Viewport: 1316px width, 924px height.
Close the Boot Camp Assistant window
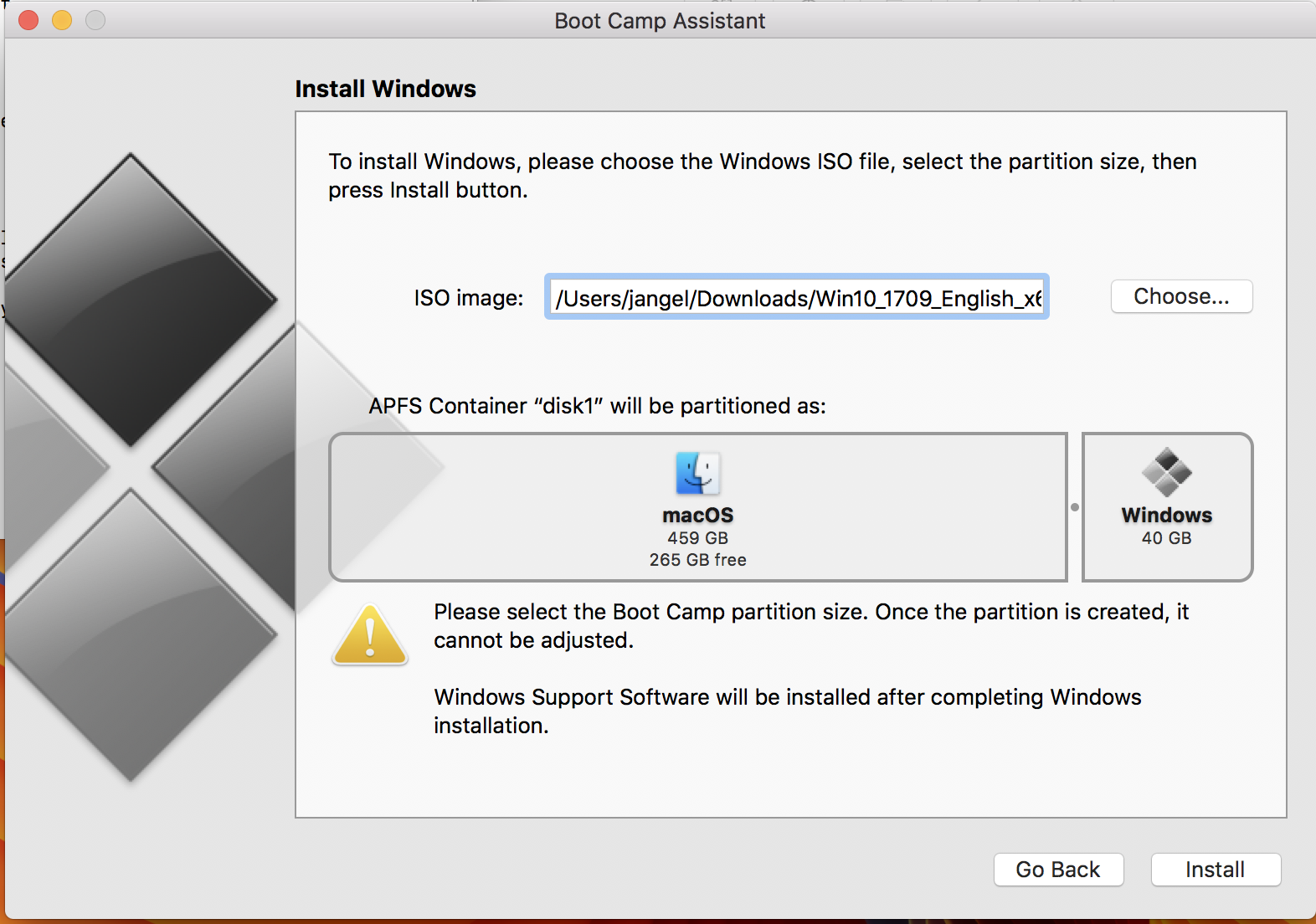pos(28,20)
